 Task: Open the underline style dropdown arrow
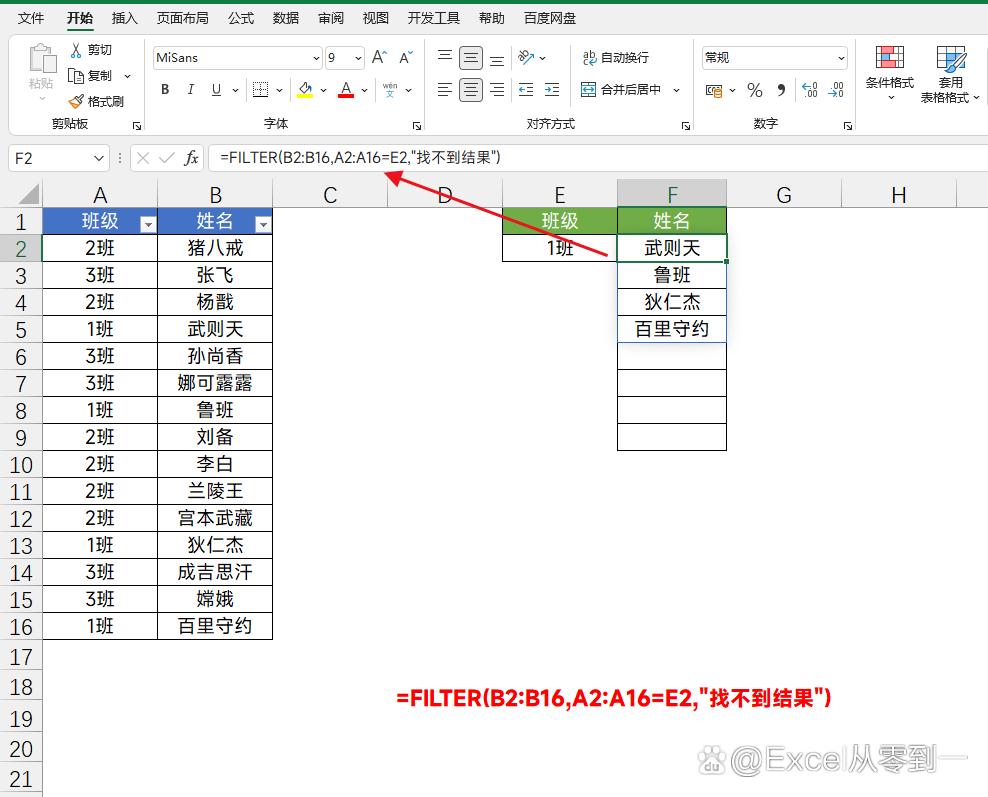click(x=236, y=90)
